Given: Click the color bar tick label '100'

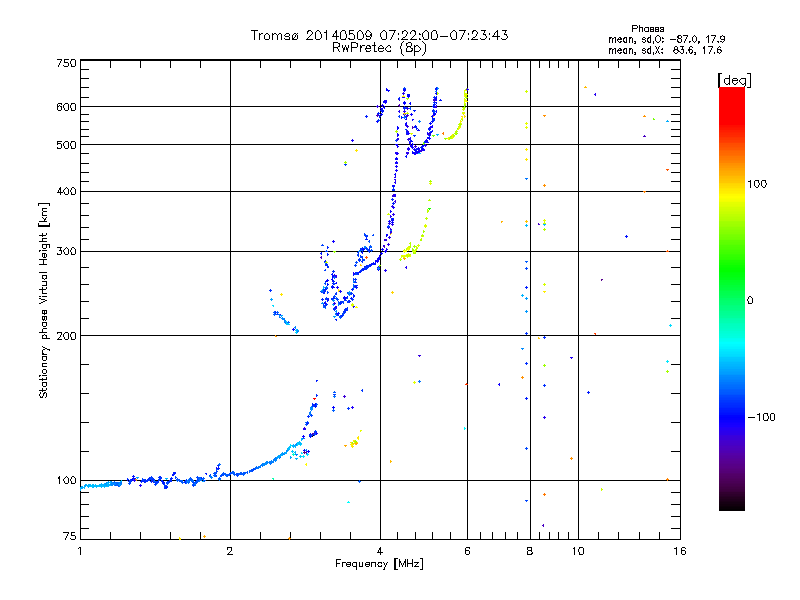Looking at the screenshot, I should 757,184.
